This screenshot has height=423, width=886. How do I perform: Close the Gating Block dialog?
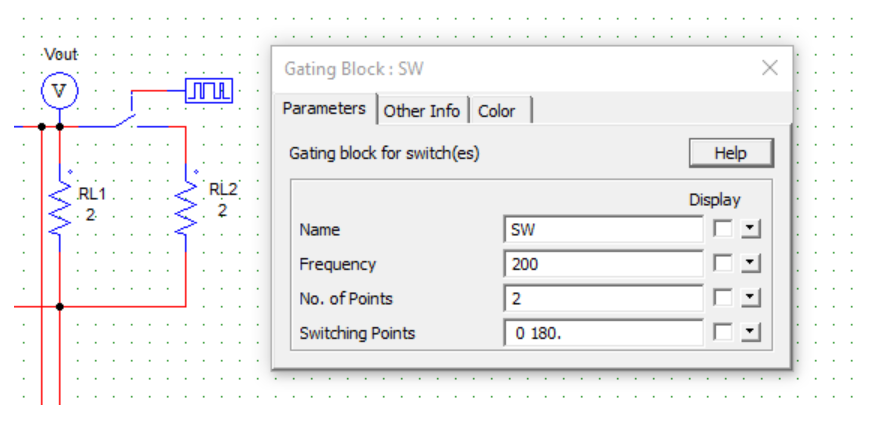(x=770, y=68)
